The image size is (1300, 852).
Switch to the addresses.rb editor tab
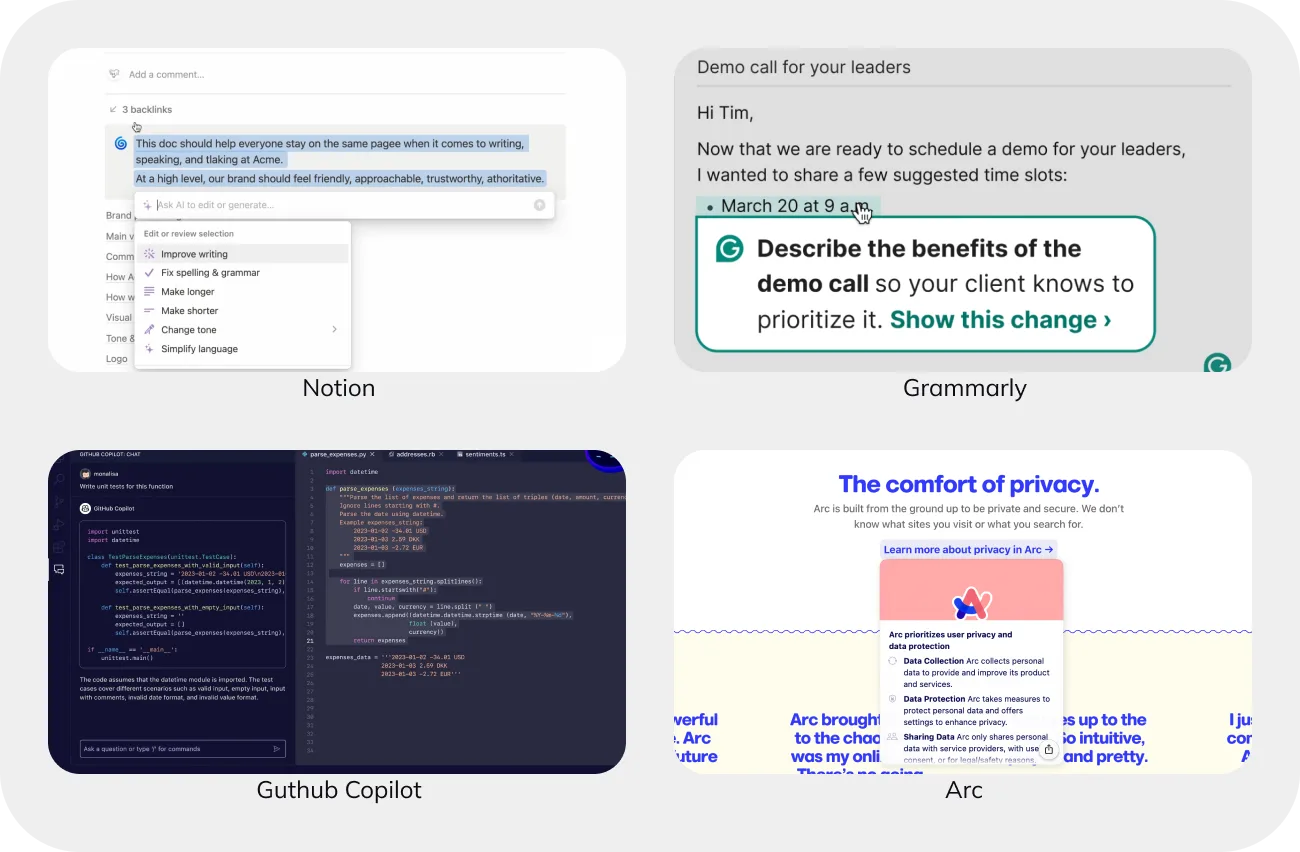(x=417, y=455)
